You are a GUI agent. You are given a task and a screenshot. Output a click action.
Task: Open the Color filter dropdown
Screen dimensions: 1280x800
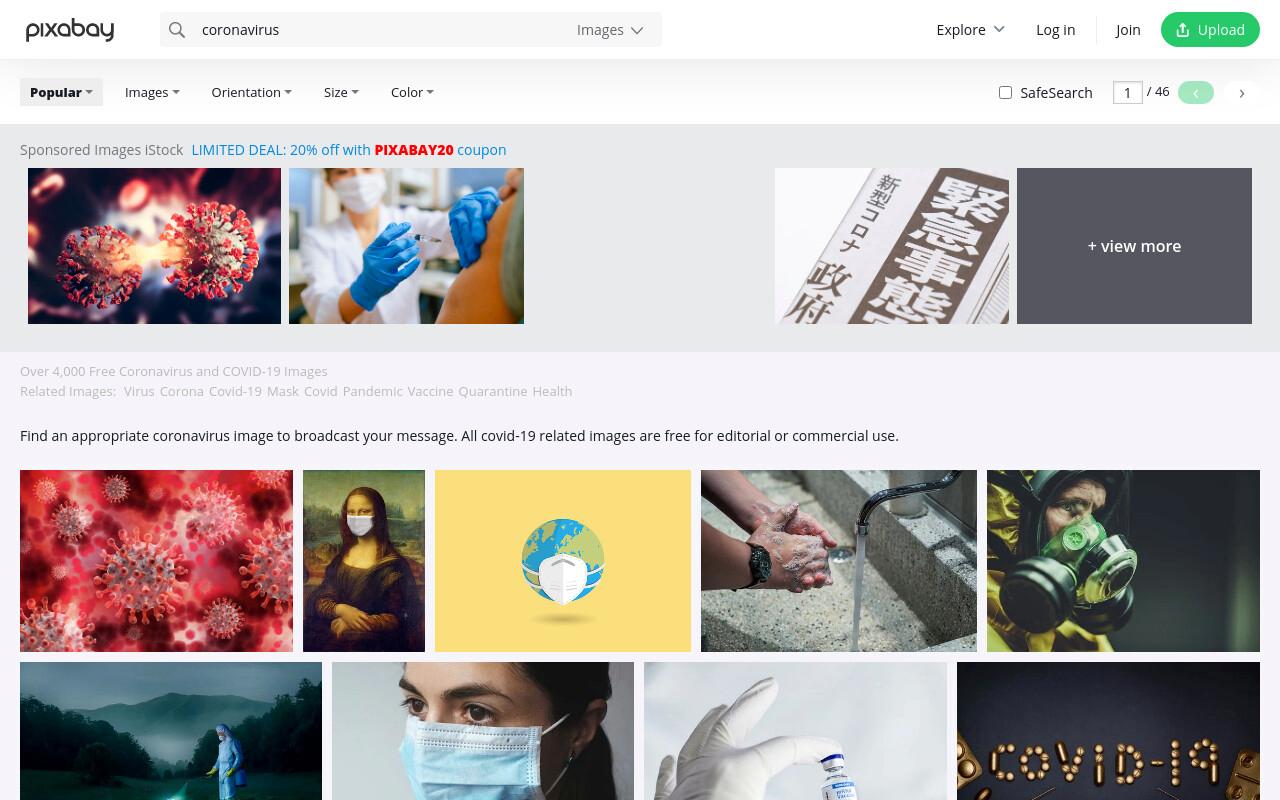412,92
